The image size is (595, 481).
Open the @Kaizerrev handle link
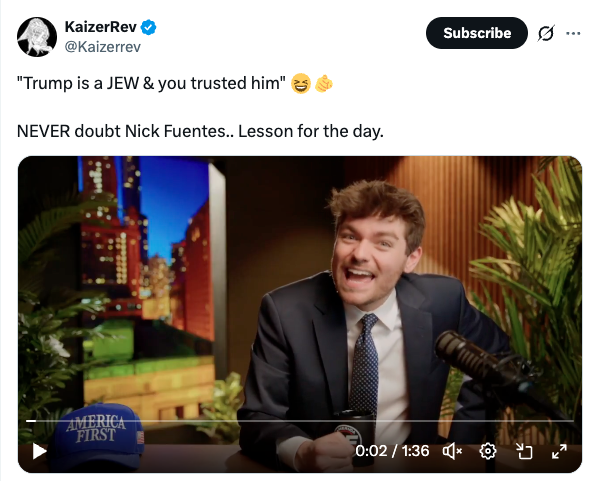[103, 47]
